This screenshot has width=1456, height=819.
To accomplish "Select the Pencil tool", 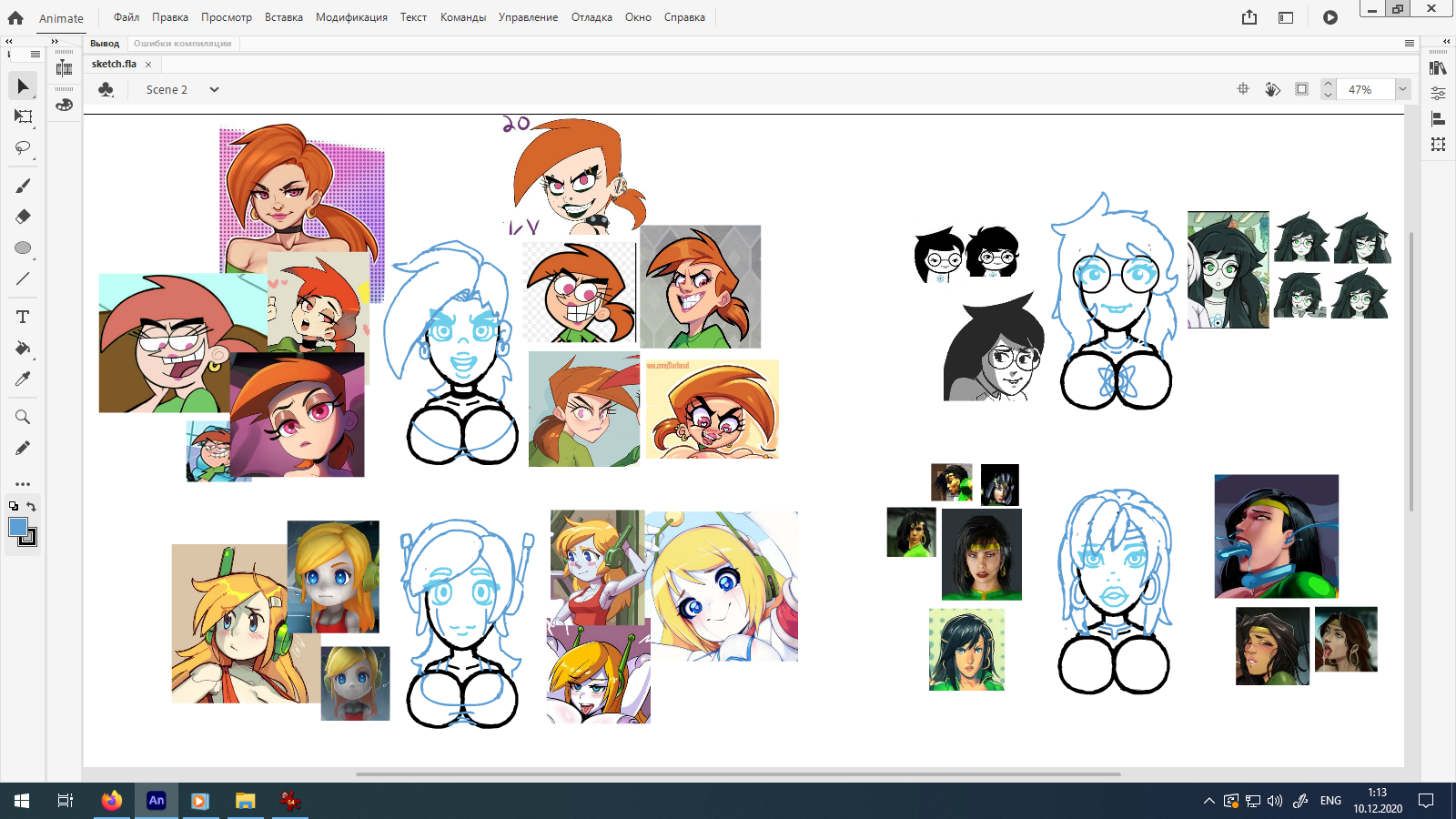I will point(23,448).
